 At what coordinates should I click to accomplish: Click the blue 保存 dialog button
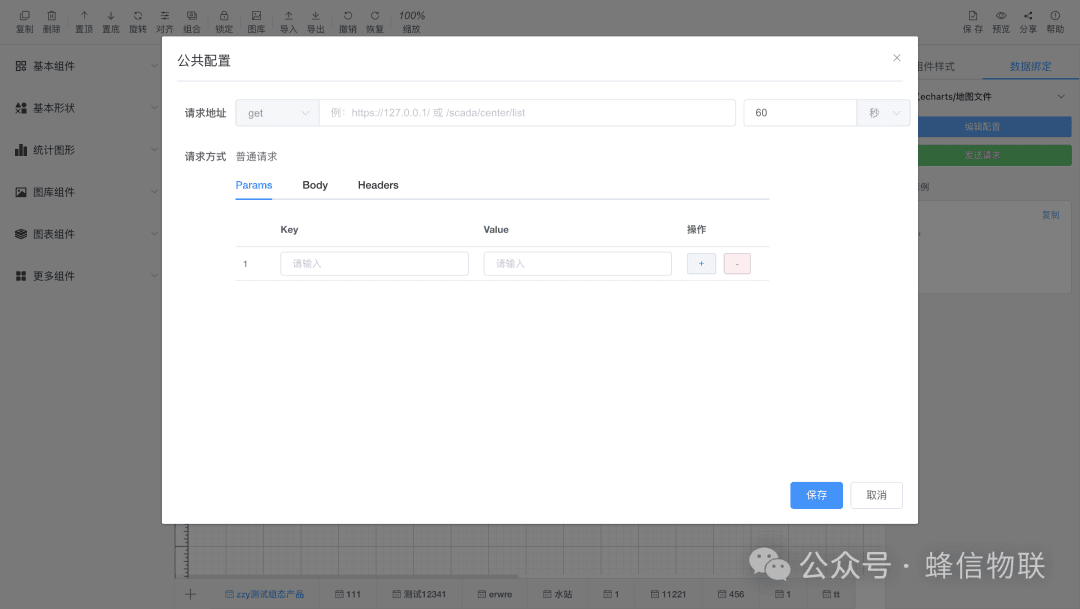point(816,495)
